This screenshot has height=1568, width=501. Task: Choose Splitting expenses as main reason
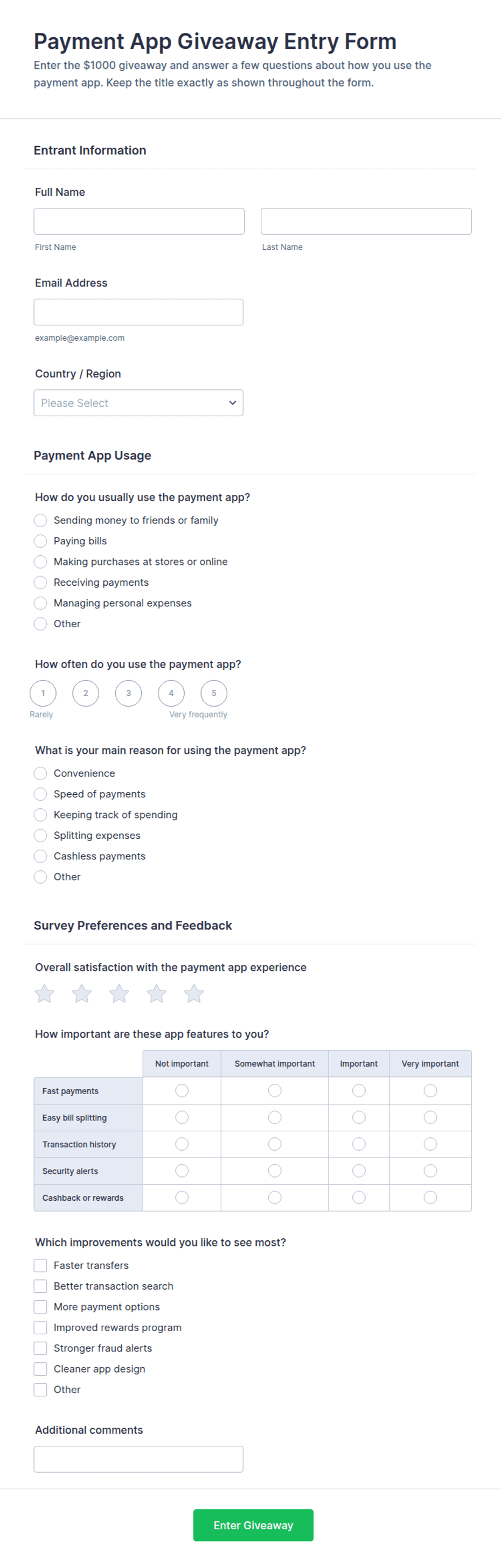click(40, 836)
